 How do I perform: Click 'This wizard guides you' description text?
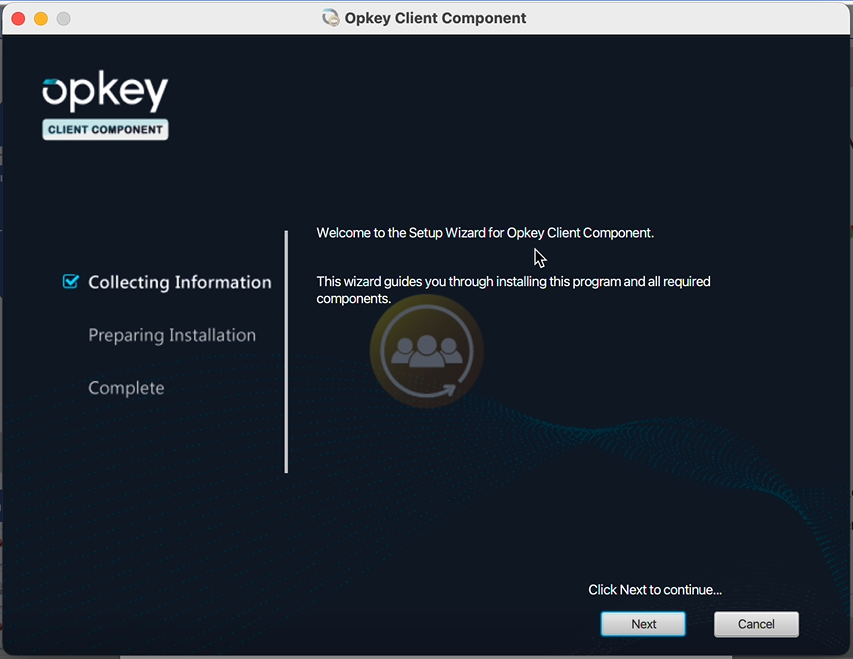(514, 290)
